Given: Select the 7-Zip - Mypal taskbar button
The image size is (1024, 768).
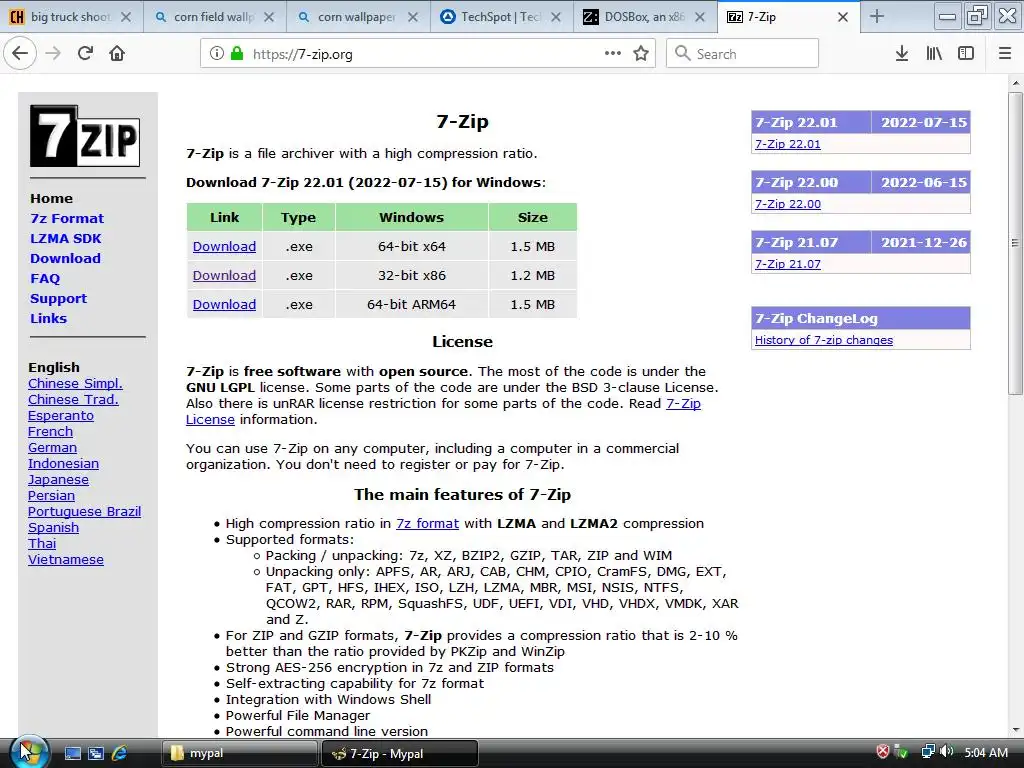Looking at the screenshot, I should click(x=400, y=753).
